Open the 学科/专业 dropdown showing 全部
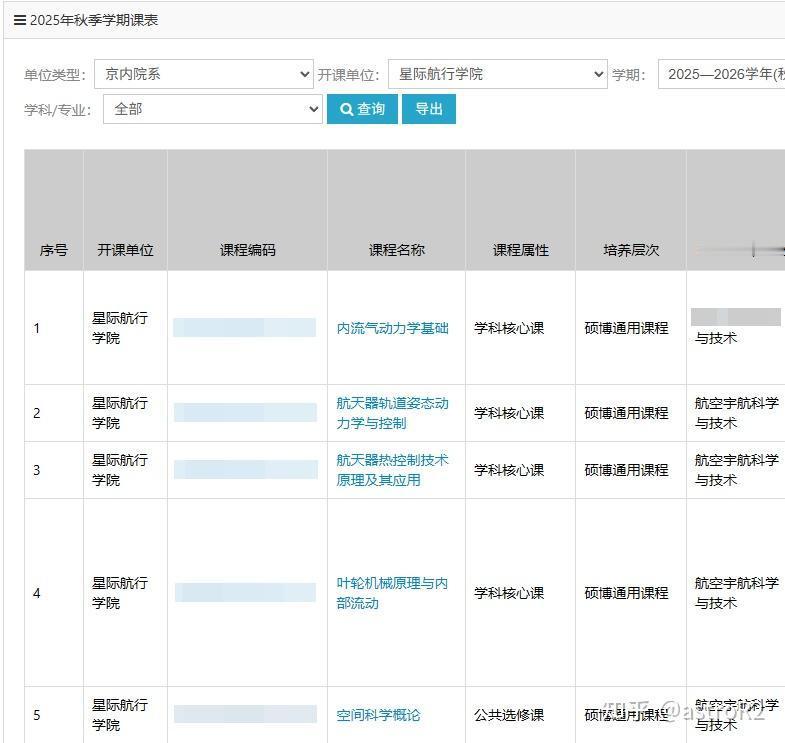 coord(213,109)
